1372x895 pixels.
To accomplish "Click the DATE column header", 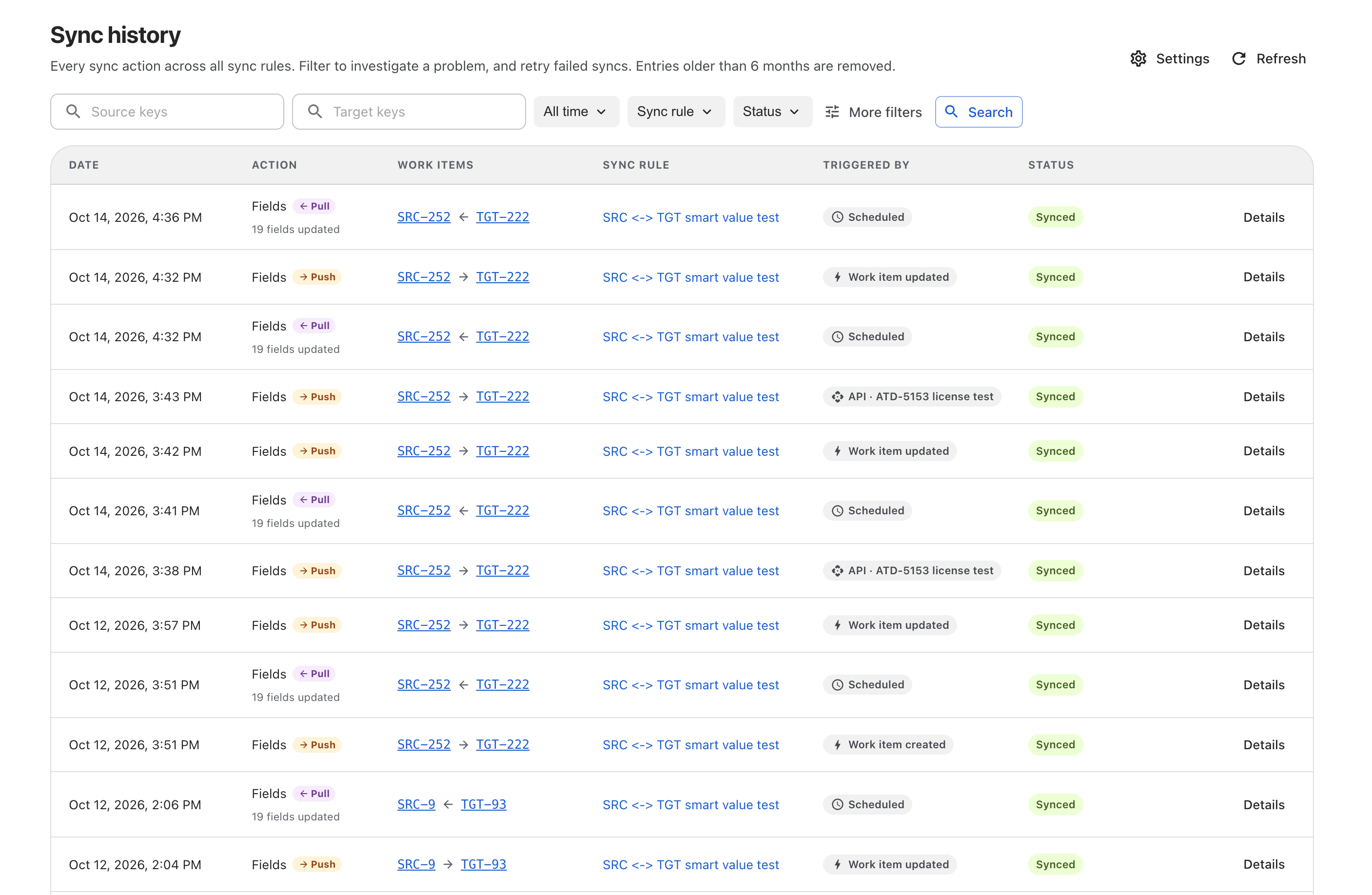I will coord(83,165).
